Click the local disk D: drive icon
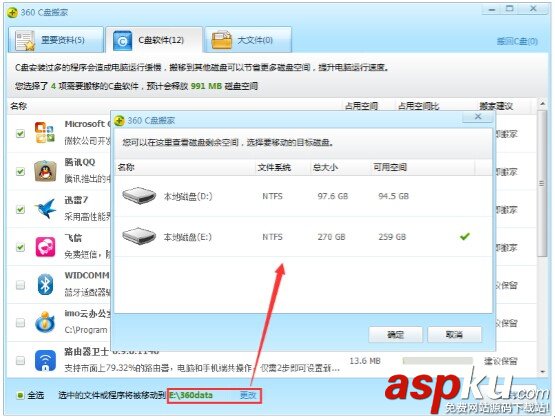Screen dimensions: 555x420 coord(139,196)
